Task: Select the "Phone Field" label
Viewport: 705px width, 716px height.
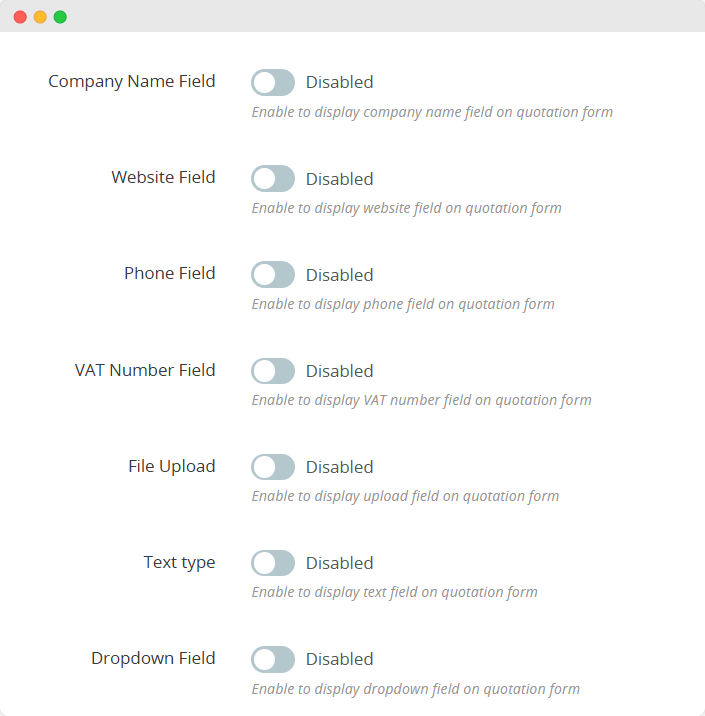Action: click(x=169, y=273)
